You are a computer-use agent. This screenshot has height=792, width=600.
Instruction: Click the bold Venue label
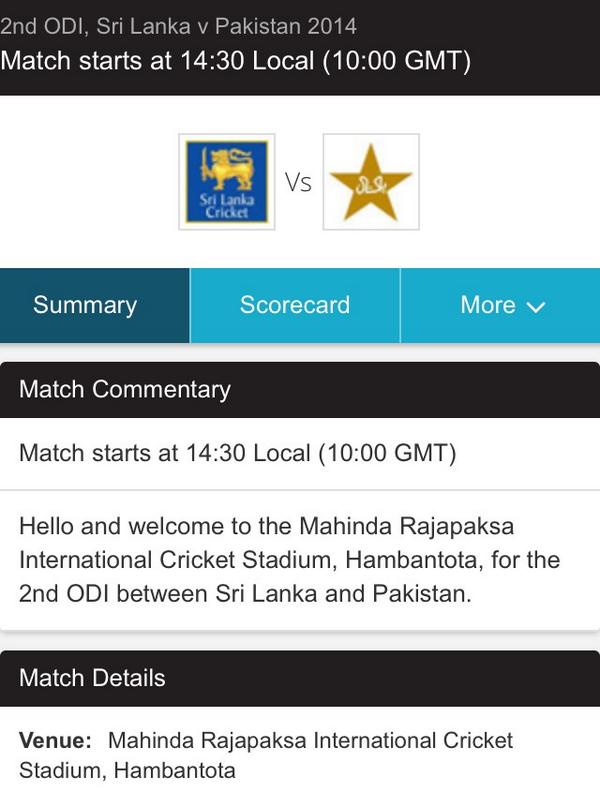(x=56, y=740)
